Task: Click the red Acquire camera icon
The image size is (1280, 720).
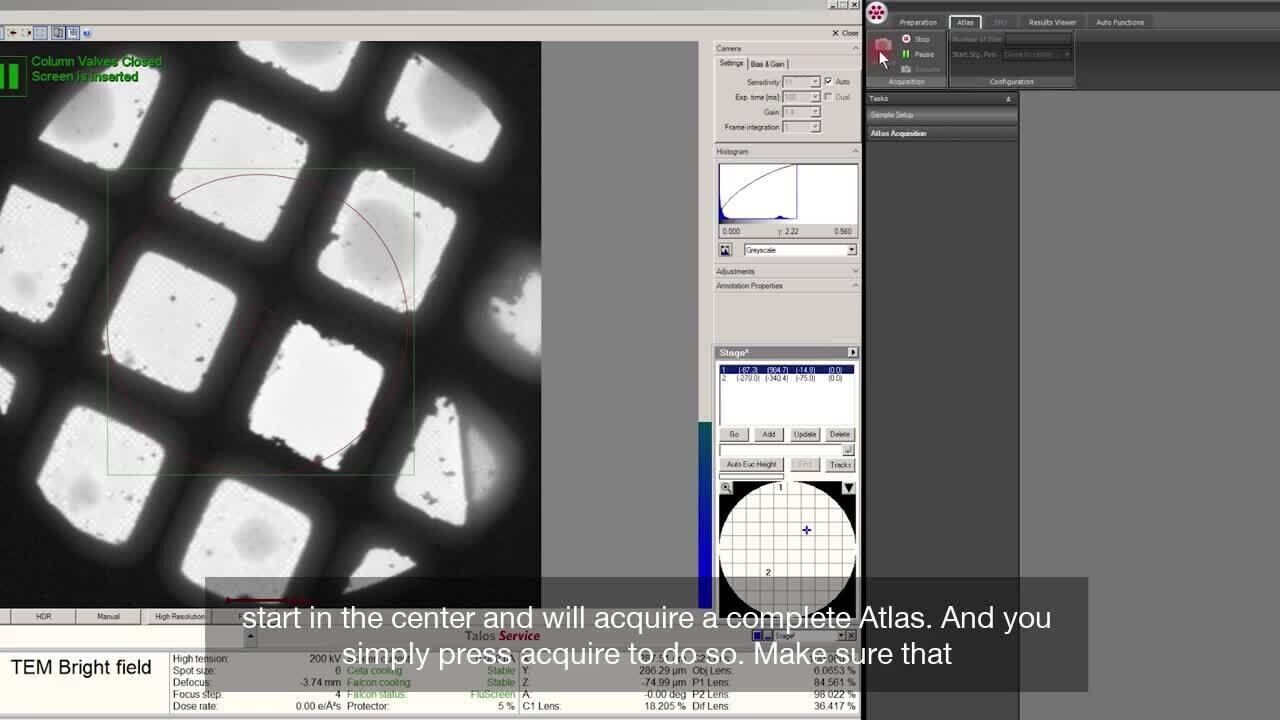Action: [882, 46]
